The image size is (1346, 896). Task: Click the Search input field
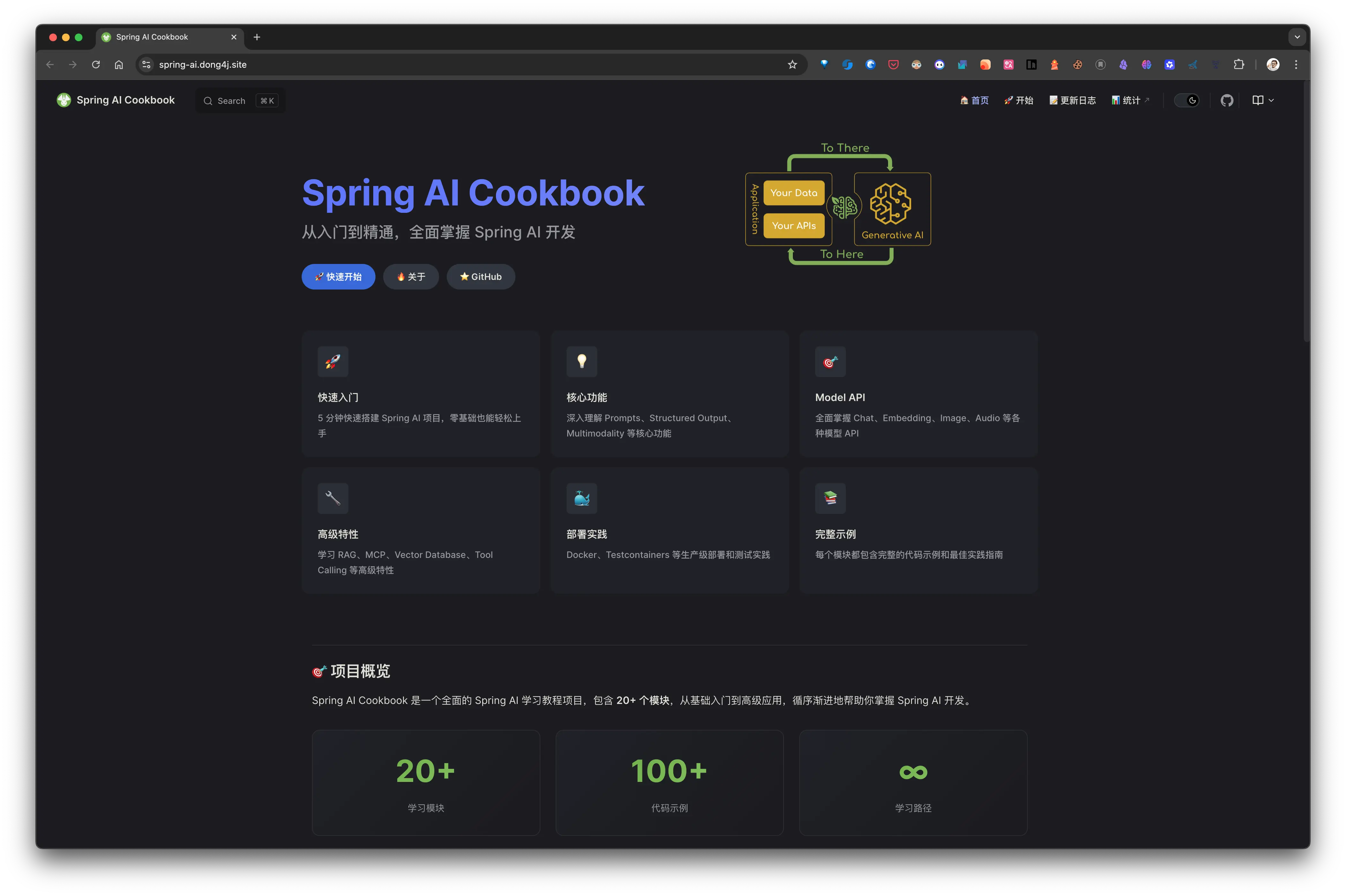pos(241,101)
